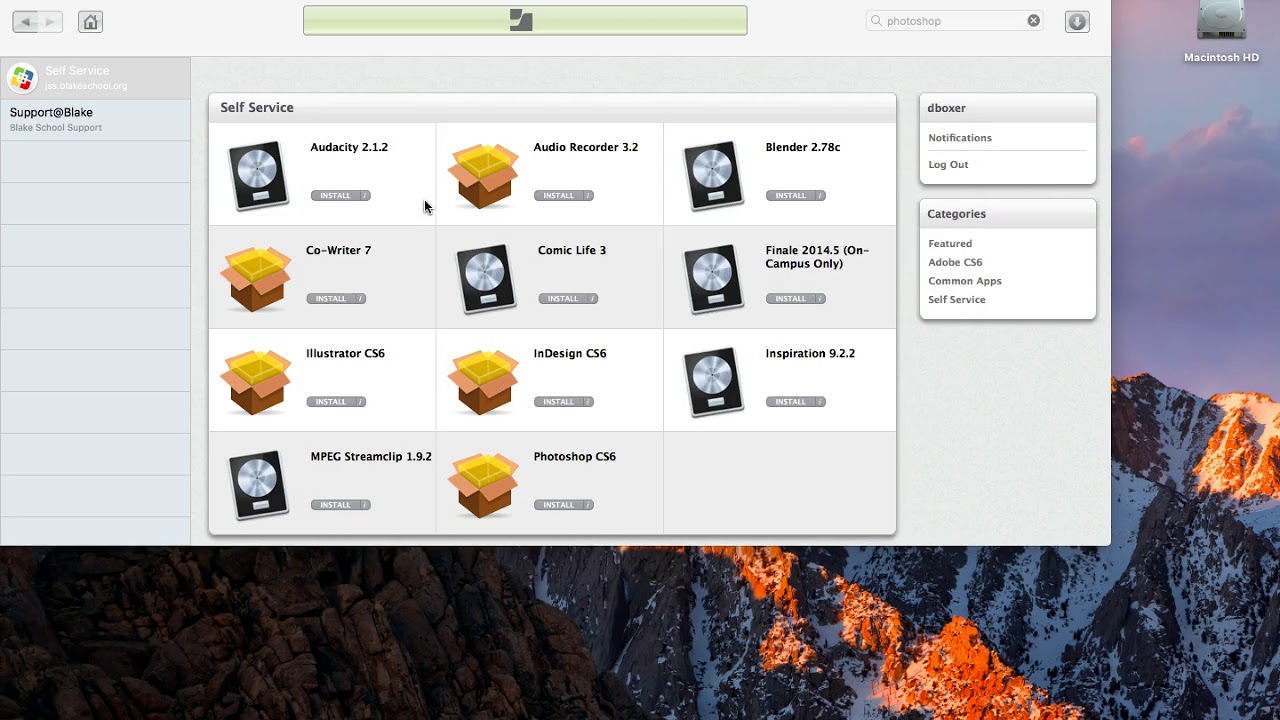Click the Blender 2.78c disk image icon
The image size is (1280, 720).
(713, 176)
